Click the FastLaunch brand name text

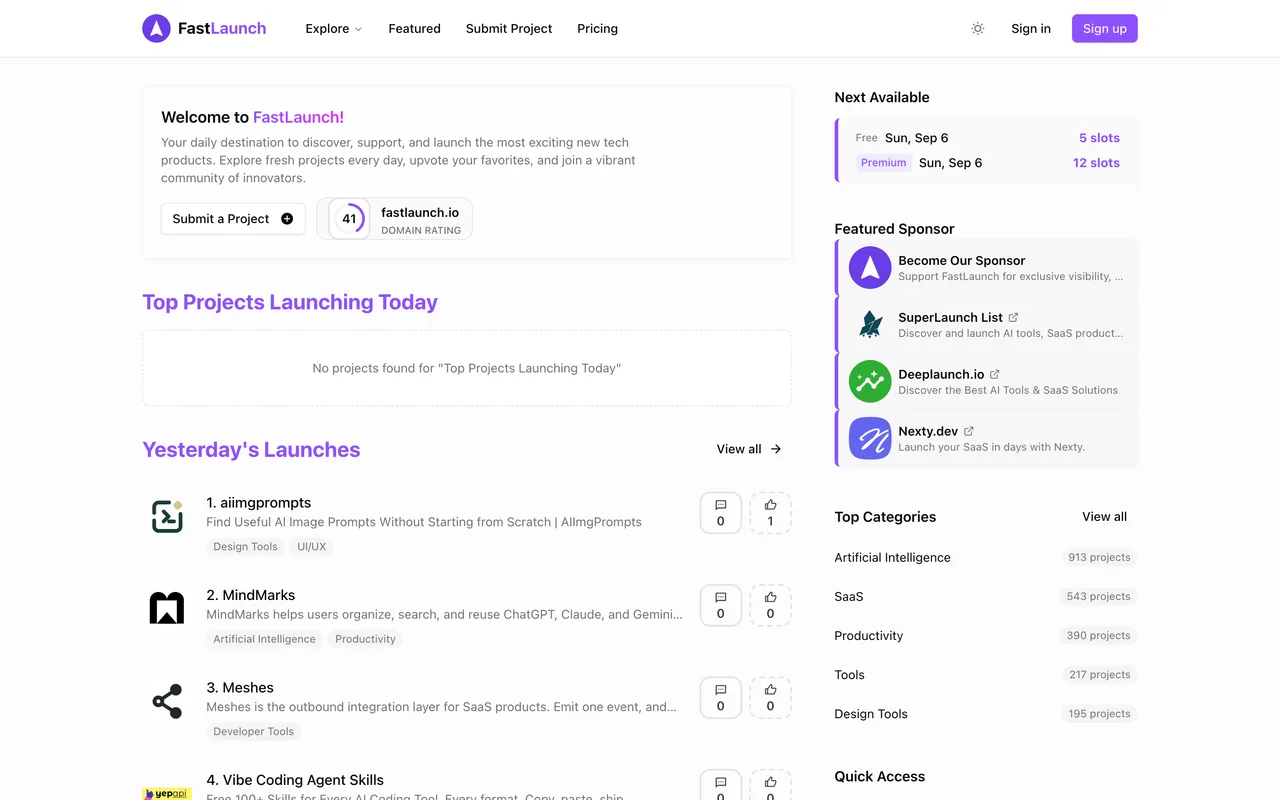click(222, 29)
